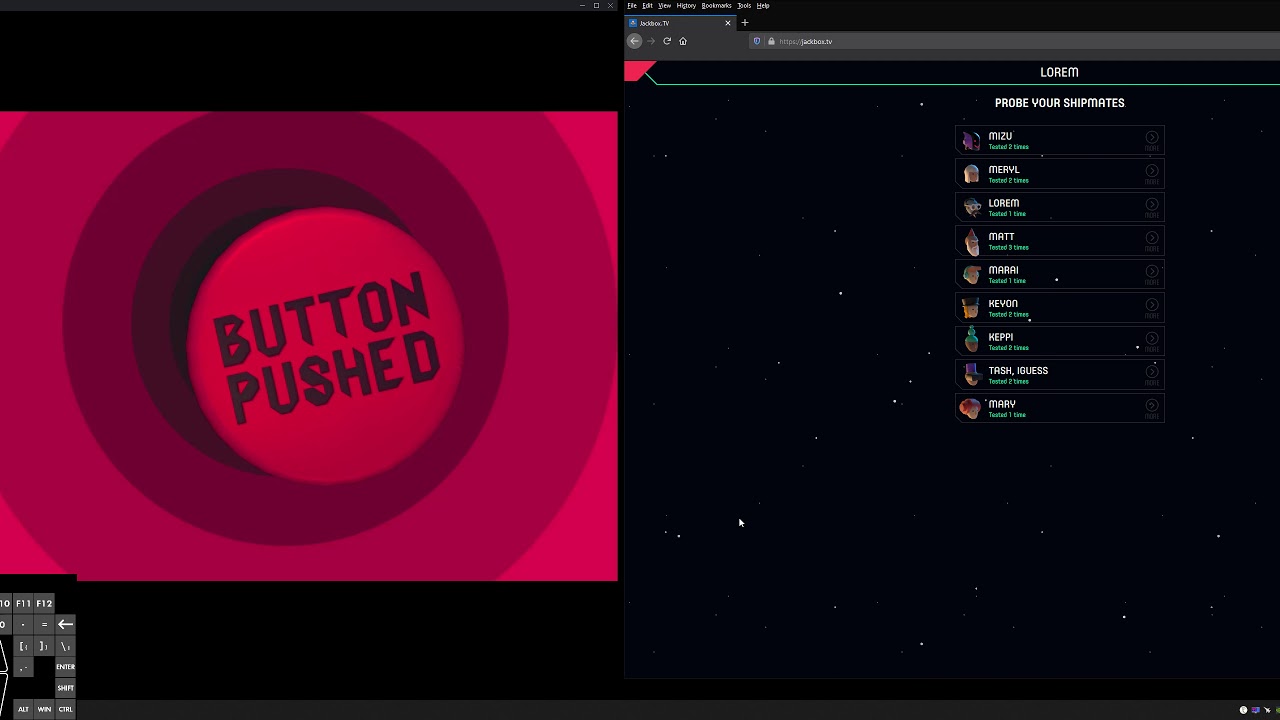The width and height of the screenshot is (1280, 720).
Task: Click the F12 key overlay
Action: tap(44, 604)
